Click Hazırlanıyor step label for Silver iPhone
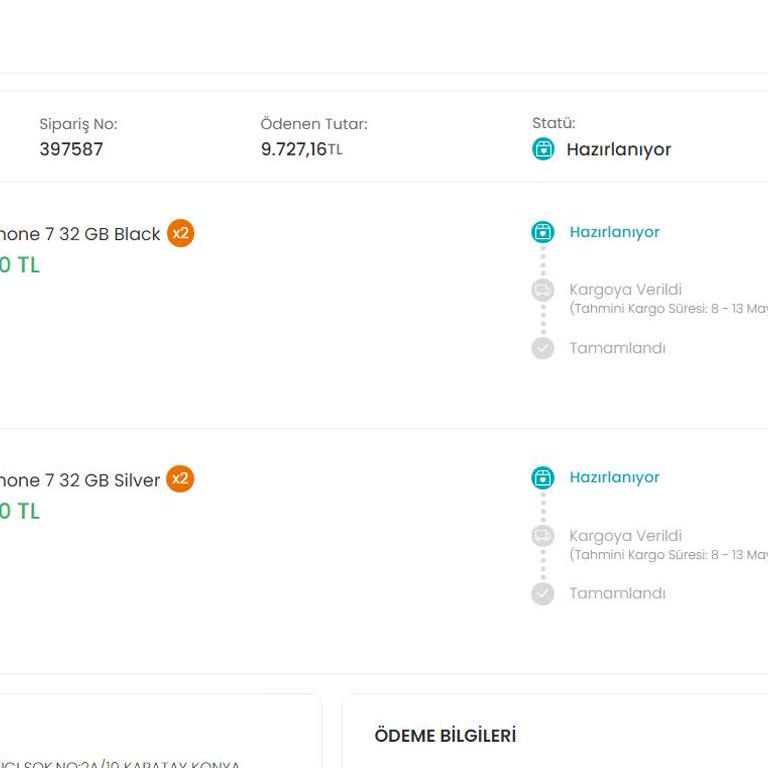This screenshot has height=768, width=768. [x=614, y=478]
